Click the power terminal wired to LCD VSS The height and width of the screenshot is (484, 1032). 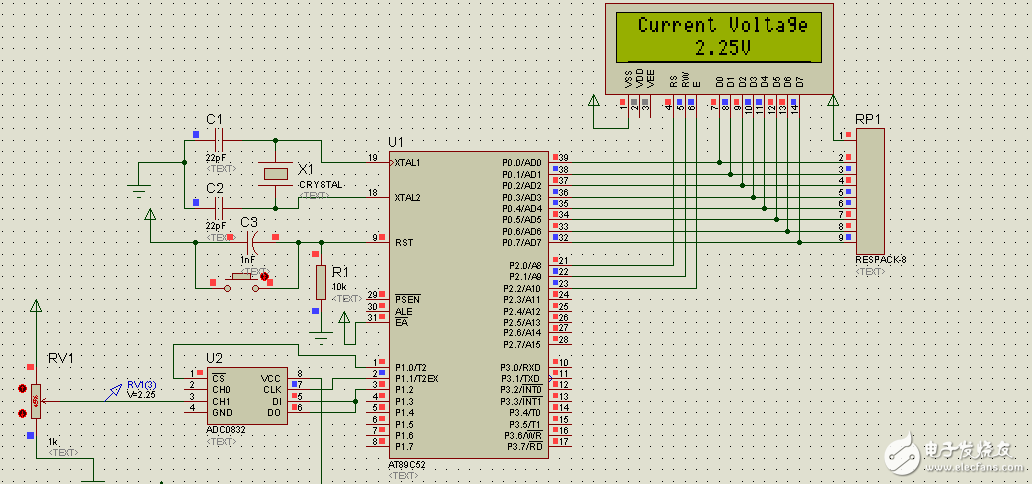point(594,100)
